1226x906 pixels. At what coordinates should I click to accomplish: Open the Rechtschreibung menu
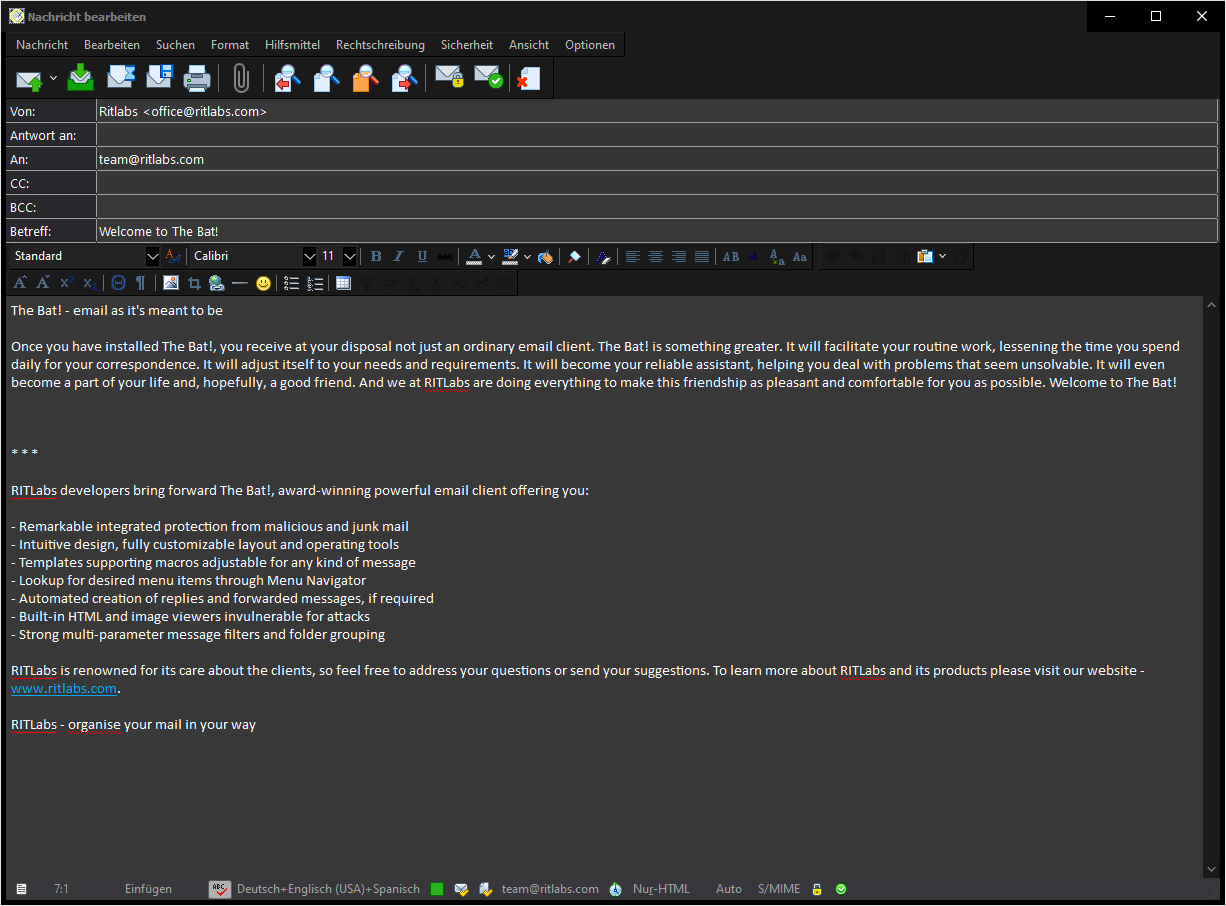point(380,45)
